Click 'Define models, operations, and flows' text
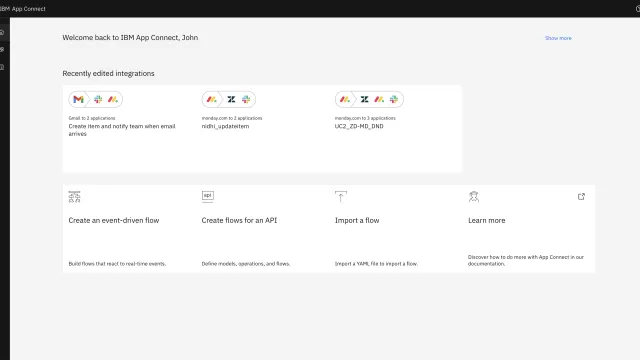 click(246, 264)
